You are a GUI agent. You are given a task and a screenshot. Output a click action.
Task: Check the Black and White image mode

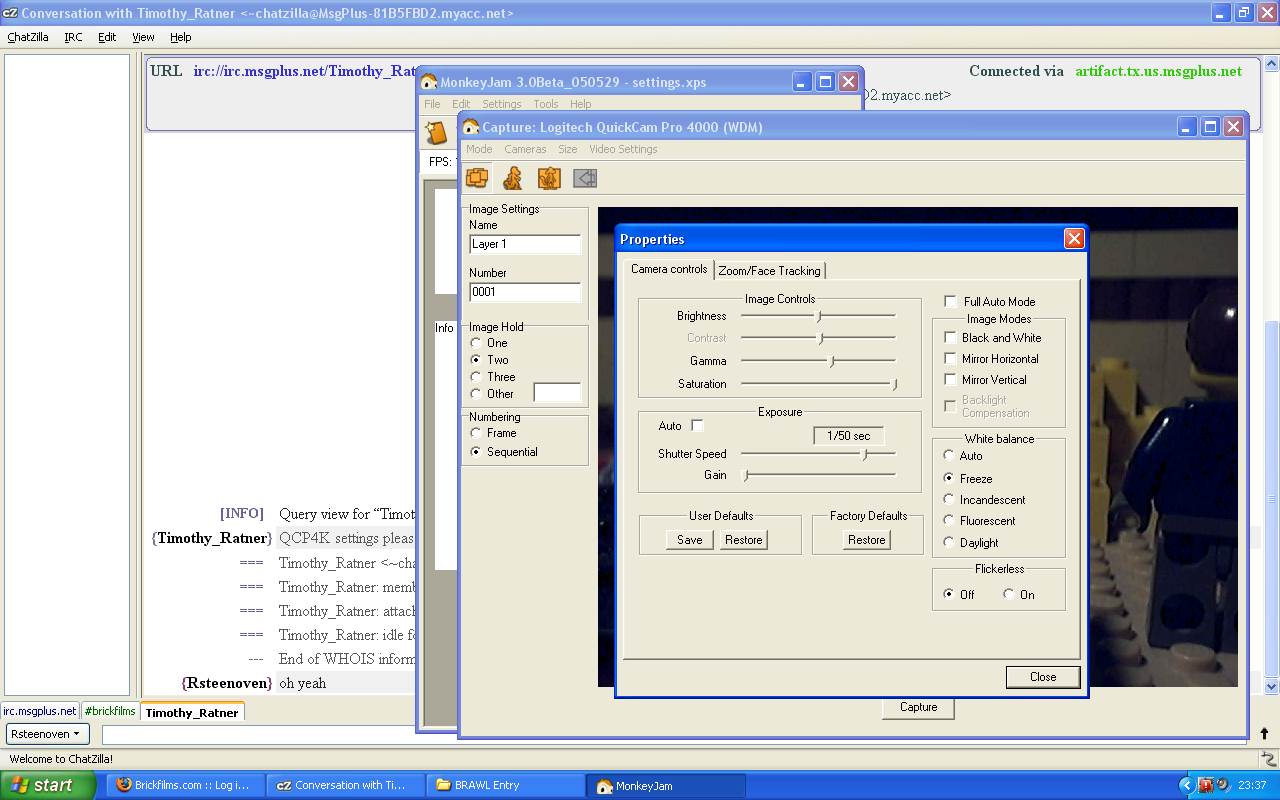(x=950, y=338)
